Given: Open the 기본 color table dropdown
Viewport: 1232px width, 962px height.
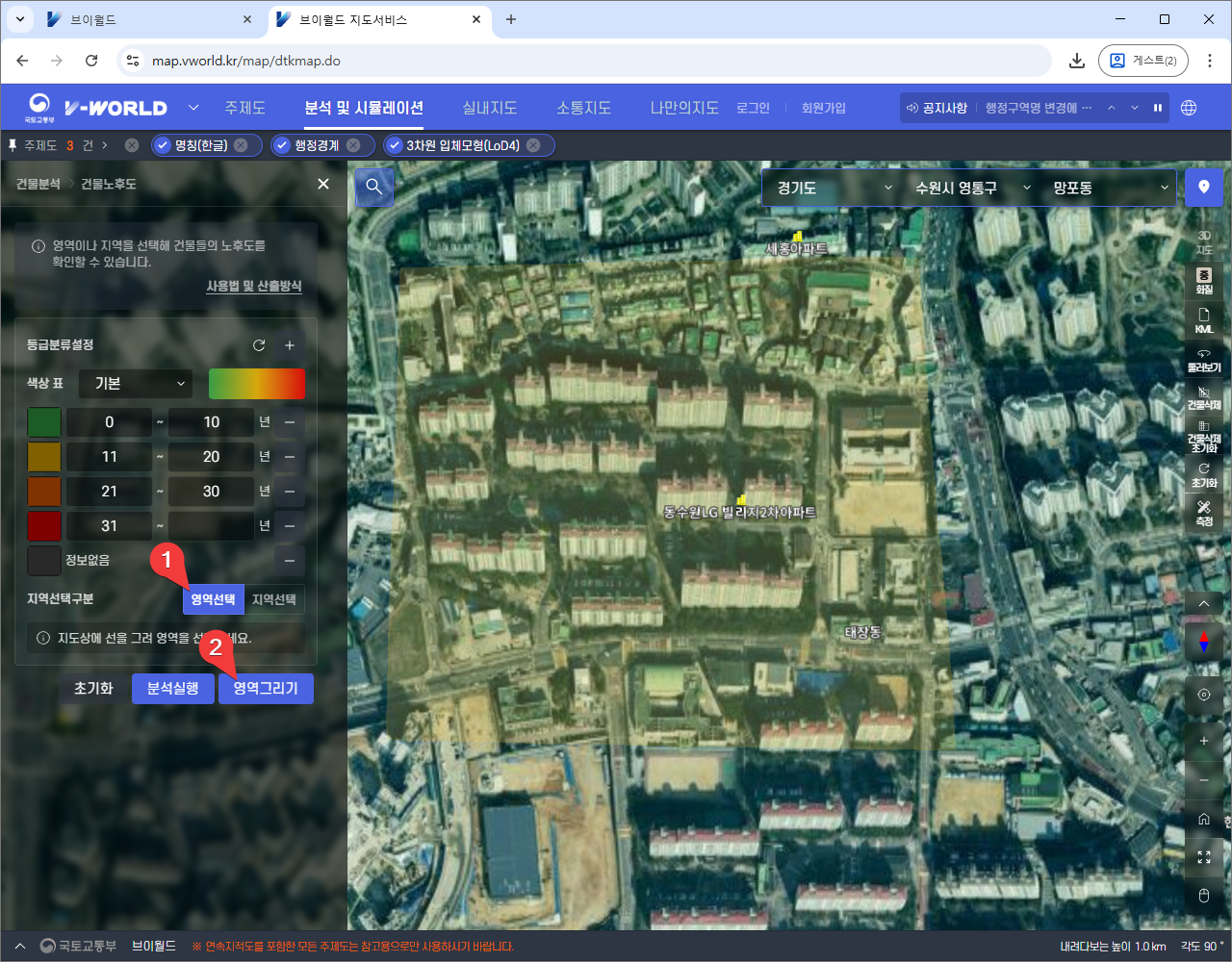Looking at the screenshot, I should coord(137,384).
